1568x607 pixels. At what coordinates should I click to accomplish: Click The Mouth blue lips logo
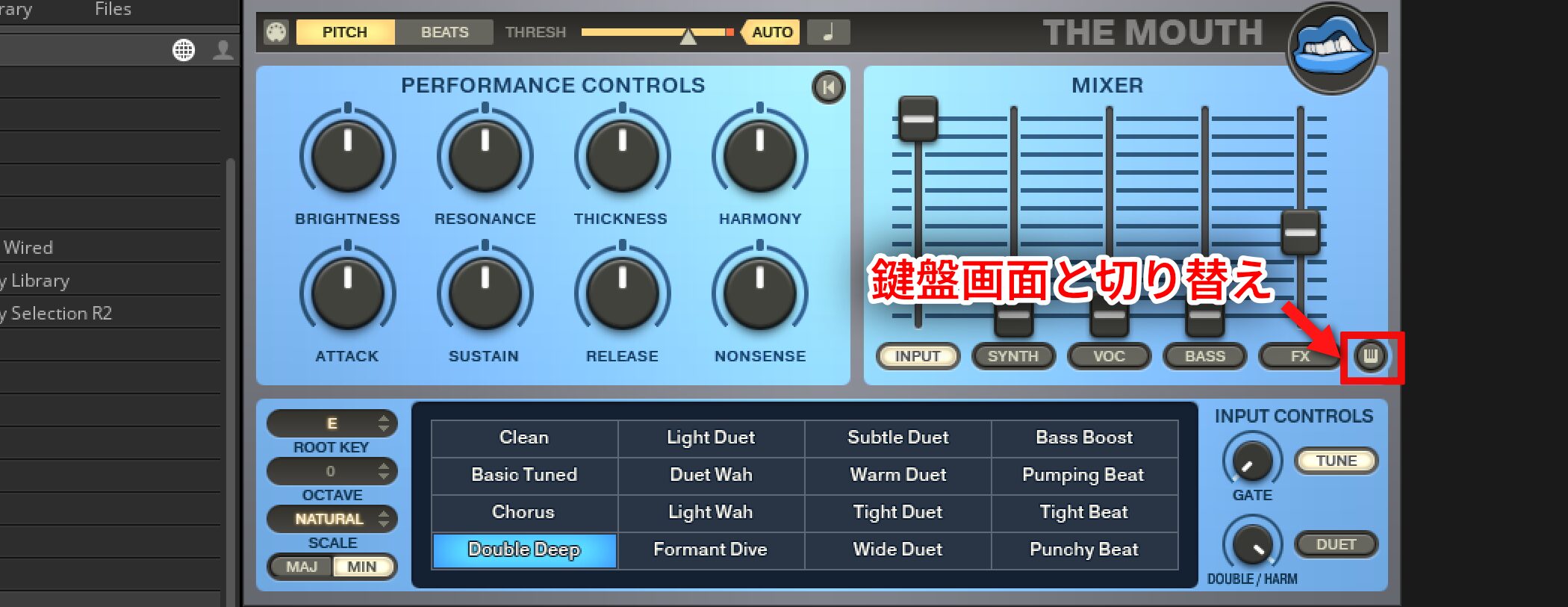[1333, 49]
